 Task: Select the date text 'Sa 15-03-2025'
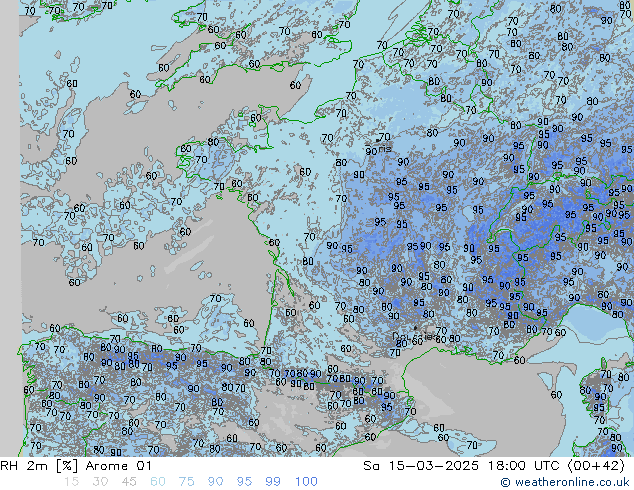421,466
